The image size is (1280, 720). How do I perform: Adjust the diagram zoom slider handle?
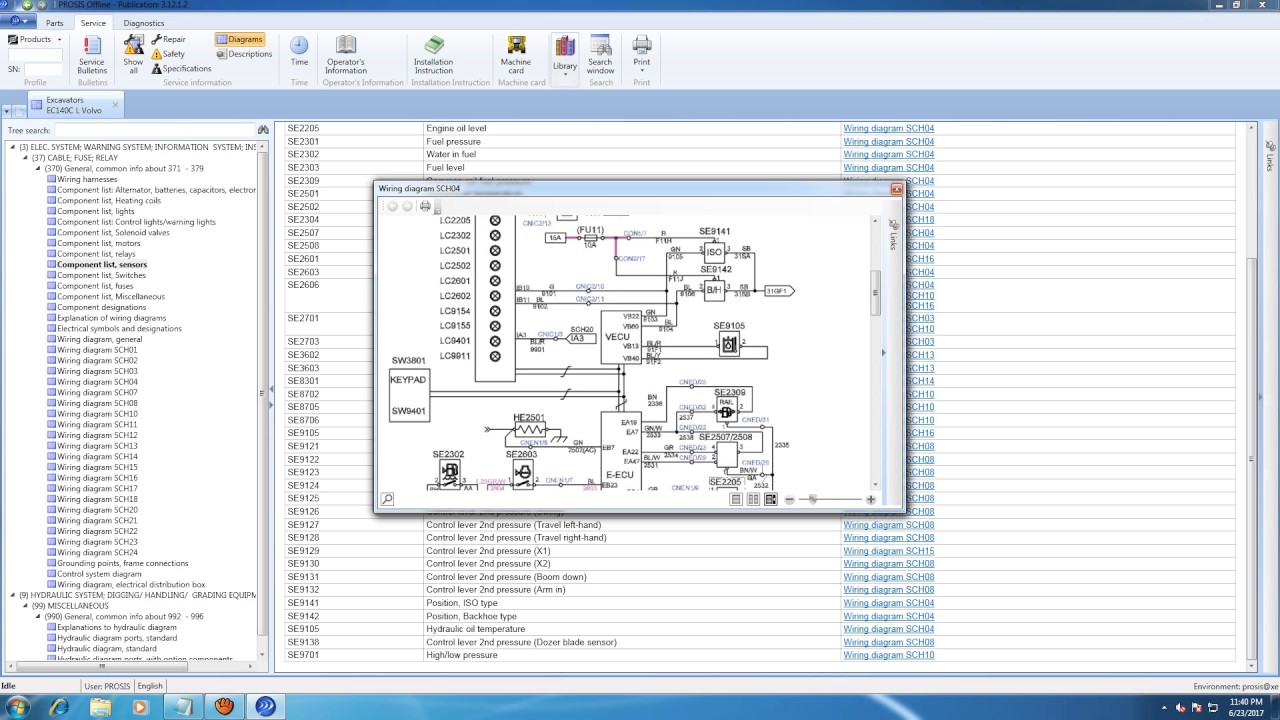tap(813, 499)
